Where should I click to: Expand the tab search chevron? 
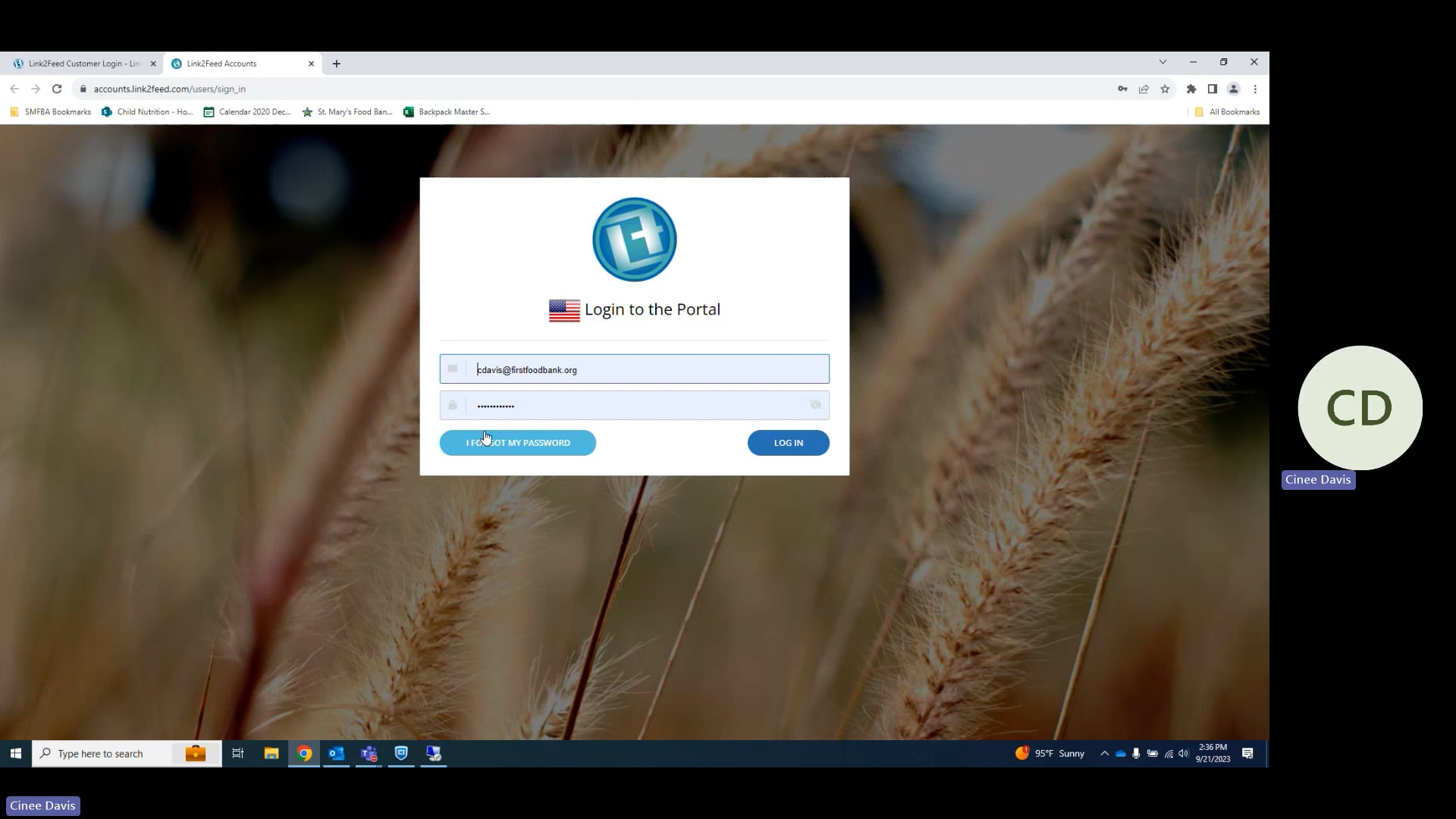(x=1163, y=61)
